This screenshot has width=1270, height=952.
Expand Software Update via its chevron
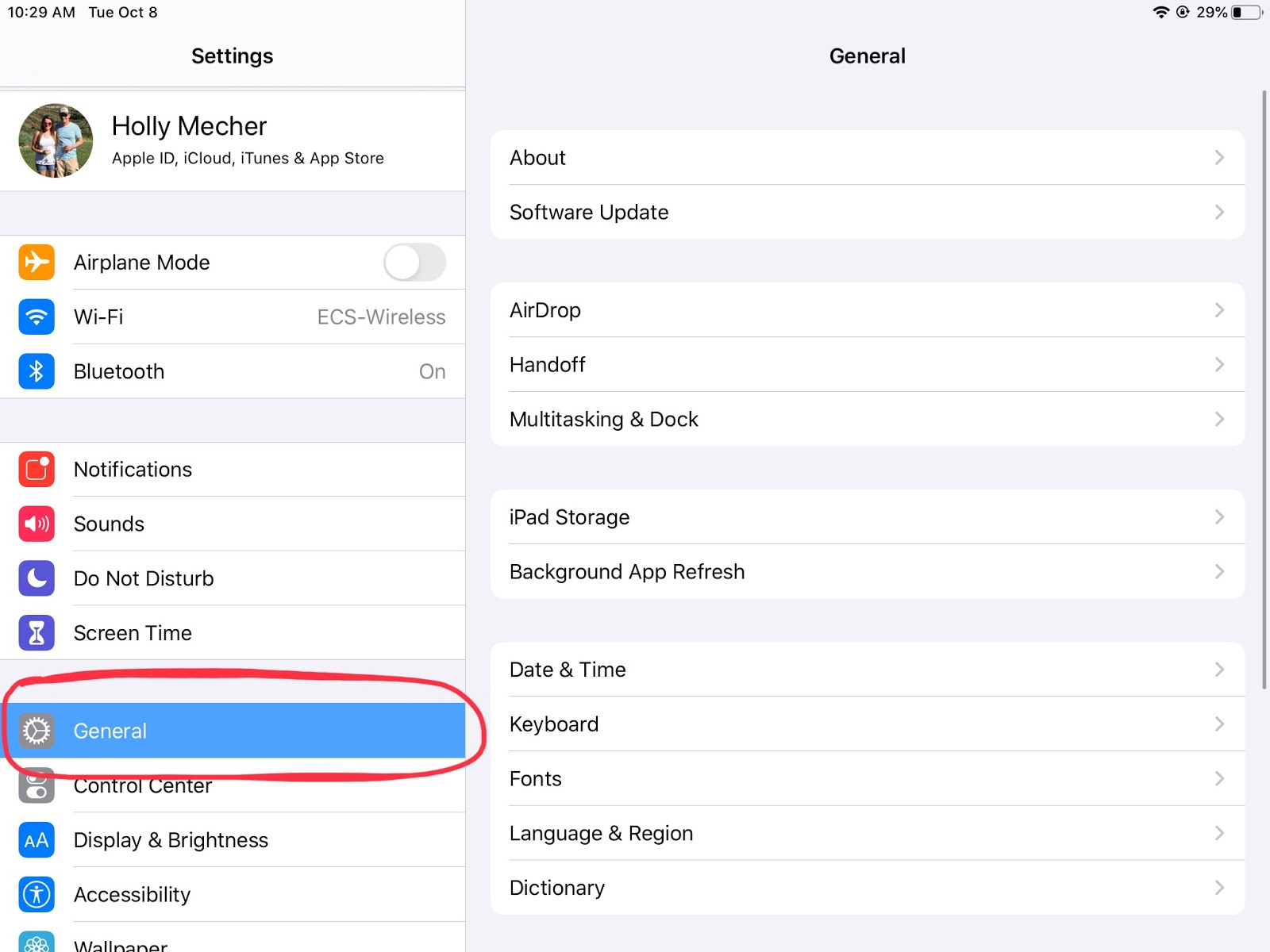[x=1219, y=212]
